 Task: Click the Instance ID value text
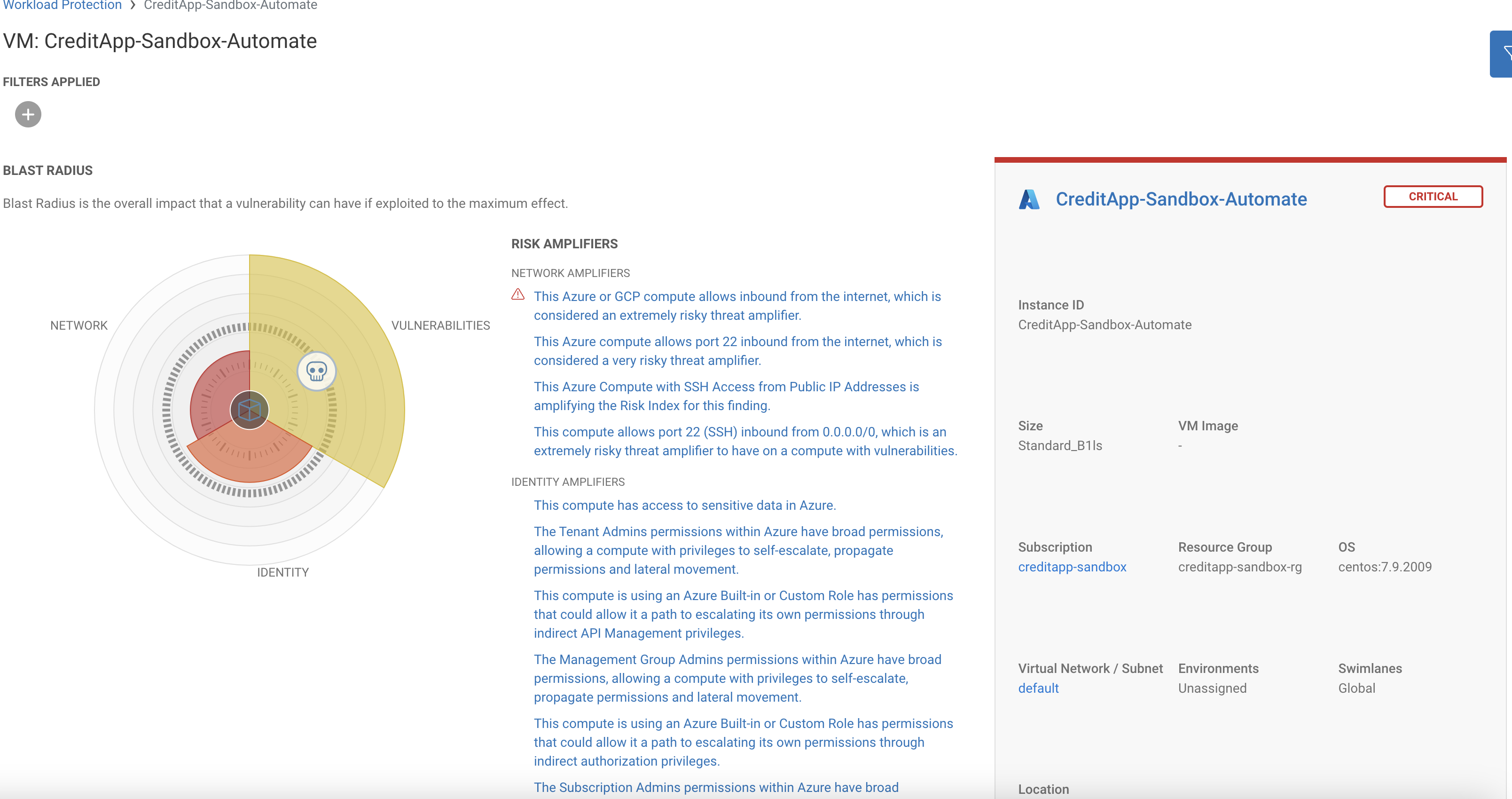pyautogui.click(x=1104, y=325)
